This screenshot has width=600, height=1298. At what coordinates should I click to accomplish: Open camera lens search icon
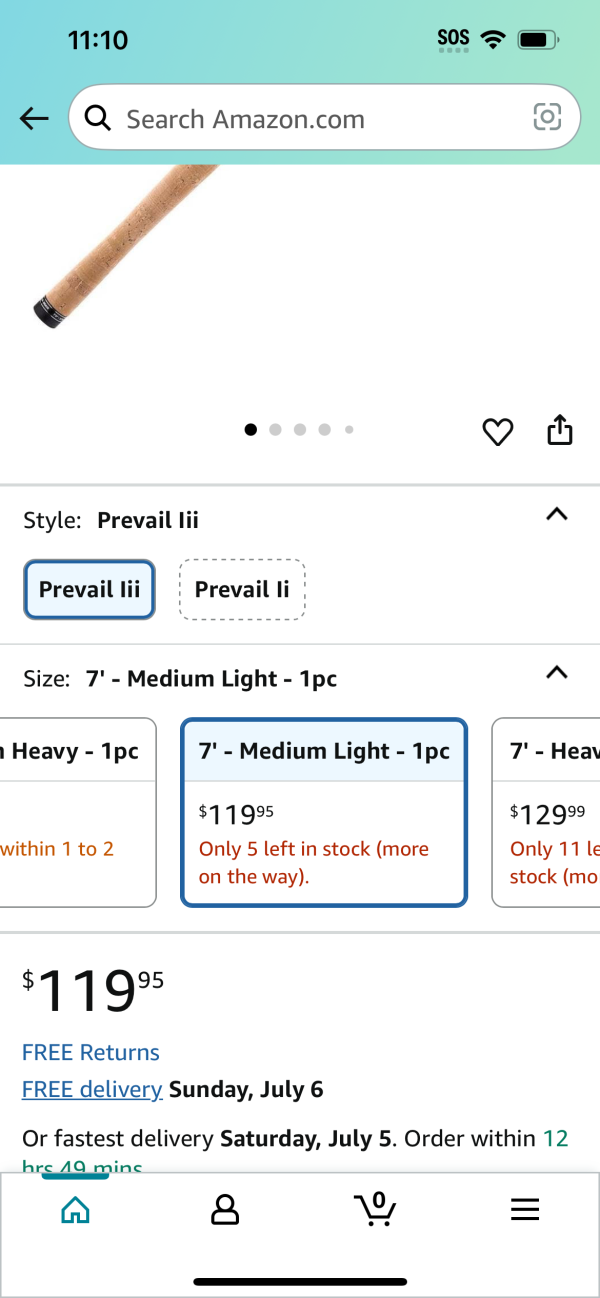pos(547,118)
